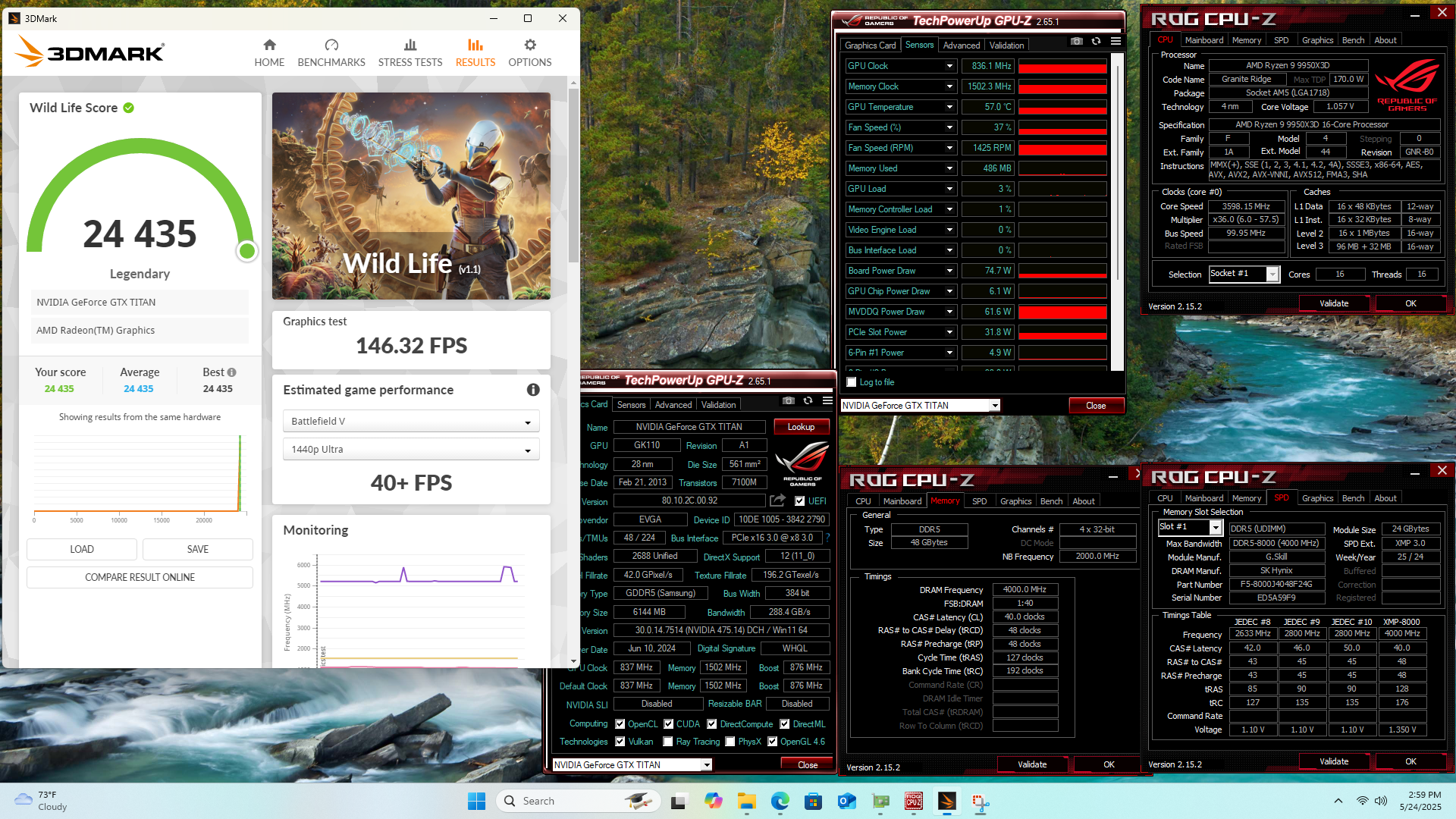Open Battlefield V game dropdown
Screen dimensions: 1456x819
(x=411, y=422)
